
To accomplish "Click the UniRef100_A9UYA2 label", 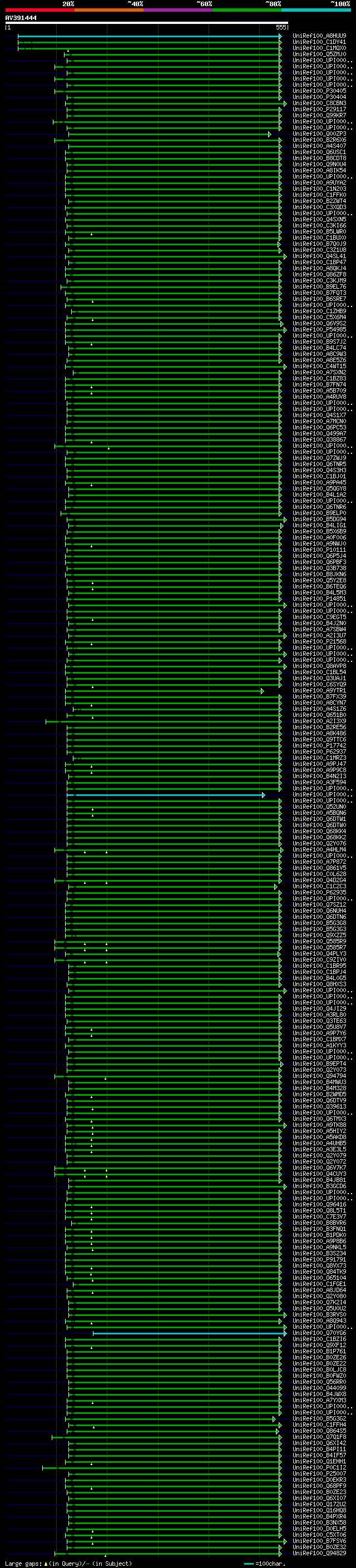I will point(319,182).
